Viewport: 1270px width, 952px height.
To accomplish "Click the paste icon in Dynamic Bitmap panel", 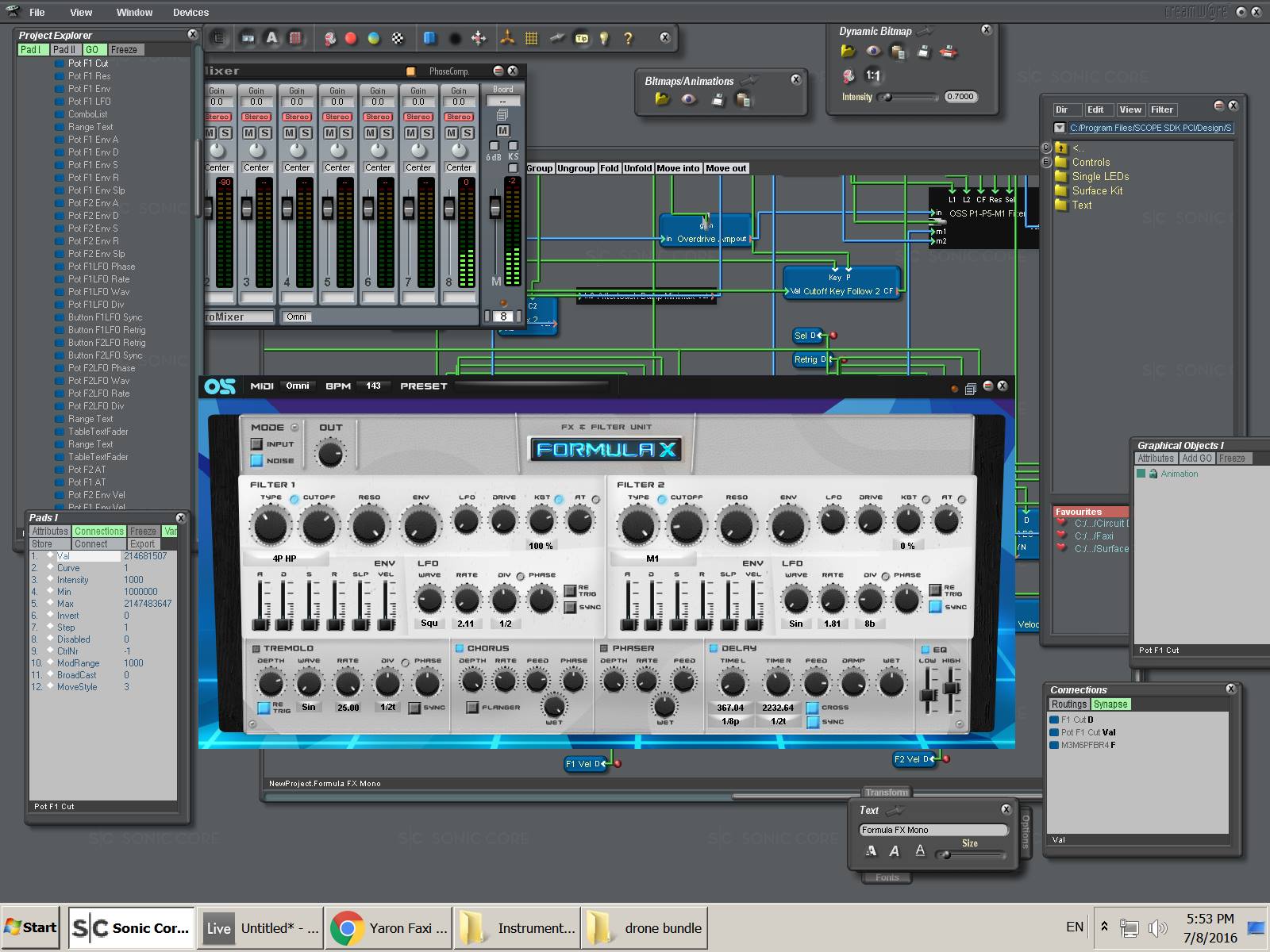I will pos(899,52).
